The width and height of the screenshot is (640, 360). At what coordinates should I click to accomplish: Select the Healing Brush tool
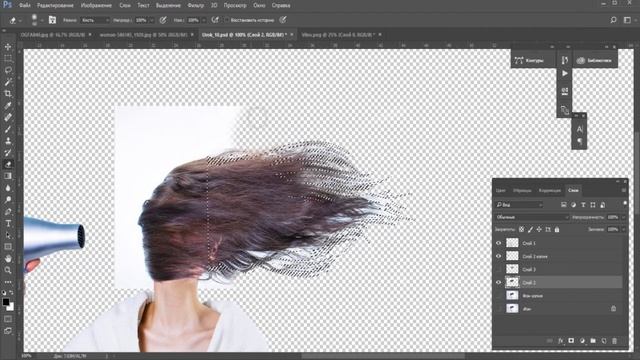click(x=8, y=118)
